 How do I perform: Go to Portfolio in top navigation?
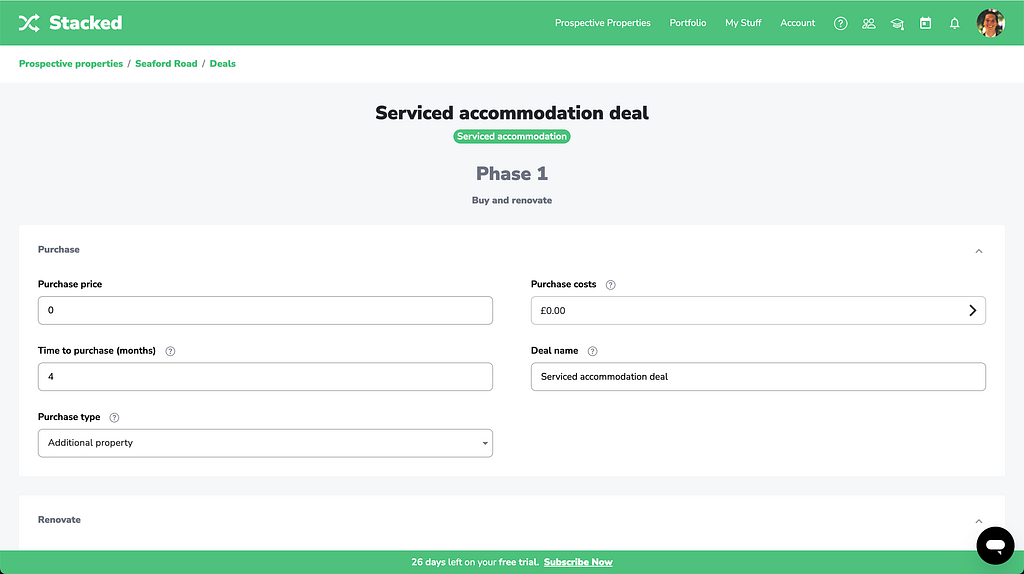[x=687, y=23]
